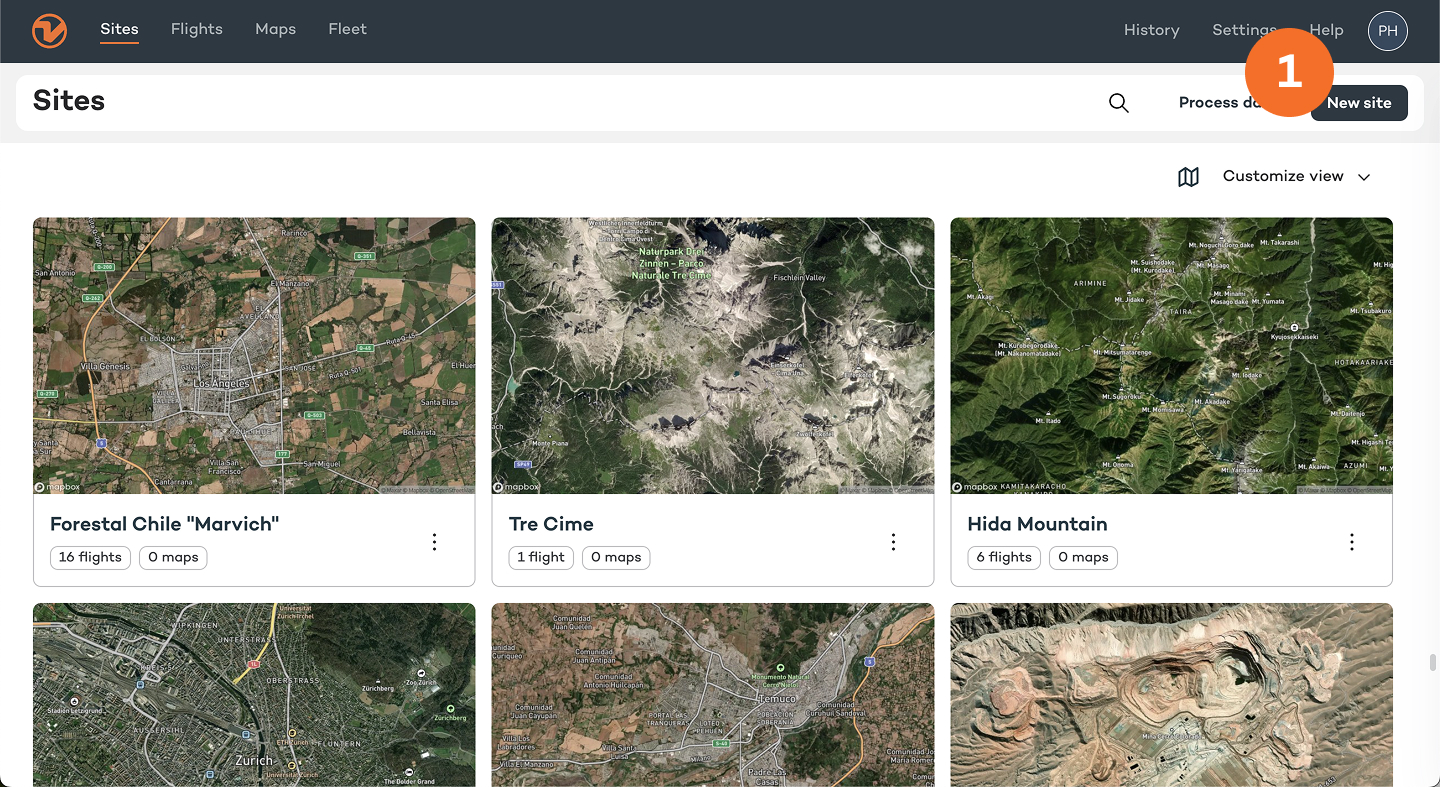Viewport: 1440px width, 787px height.
Task: Open History in the top bar
Action: 1151,30
